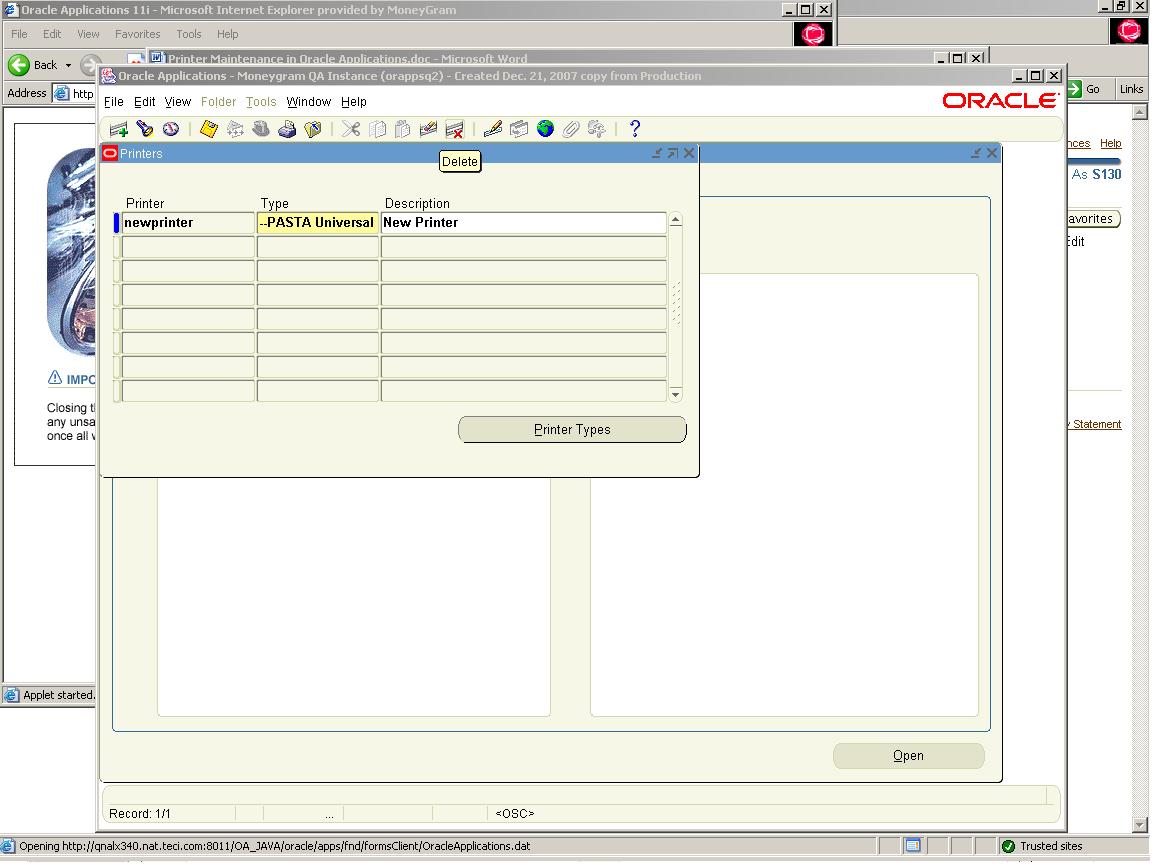This screenshot has width=1152, height=864.
Task: Select the newprinter Description field
Action: tap(523, 222)
